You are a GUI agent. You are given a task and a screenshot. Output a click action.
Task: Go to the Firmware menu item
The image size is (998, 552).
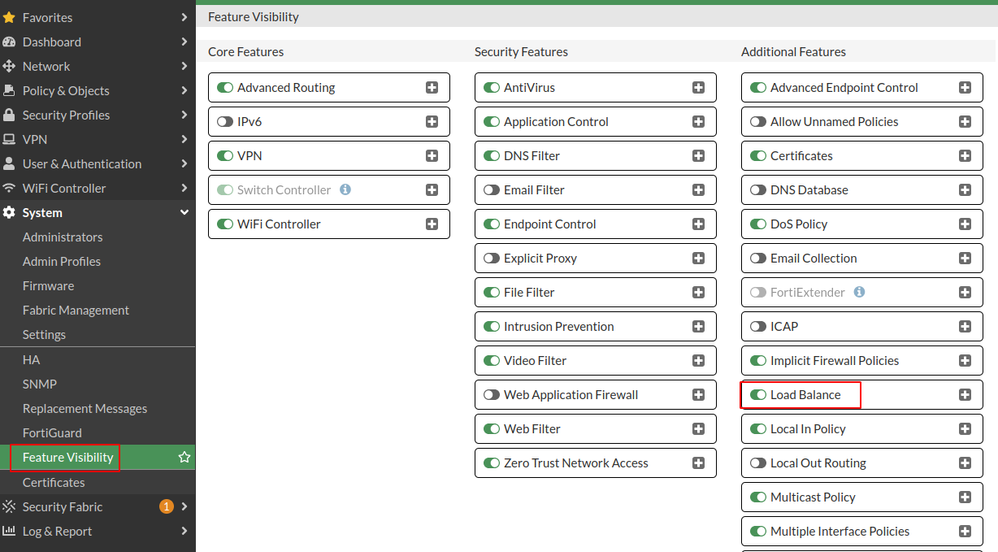click(48, 286)
